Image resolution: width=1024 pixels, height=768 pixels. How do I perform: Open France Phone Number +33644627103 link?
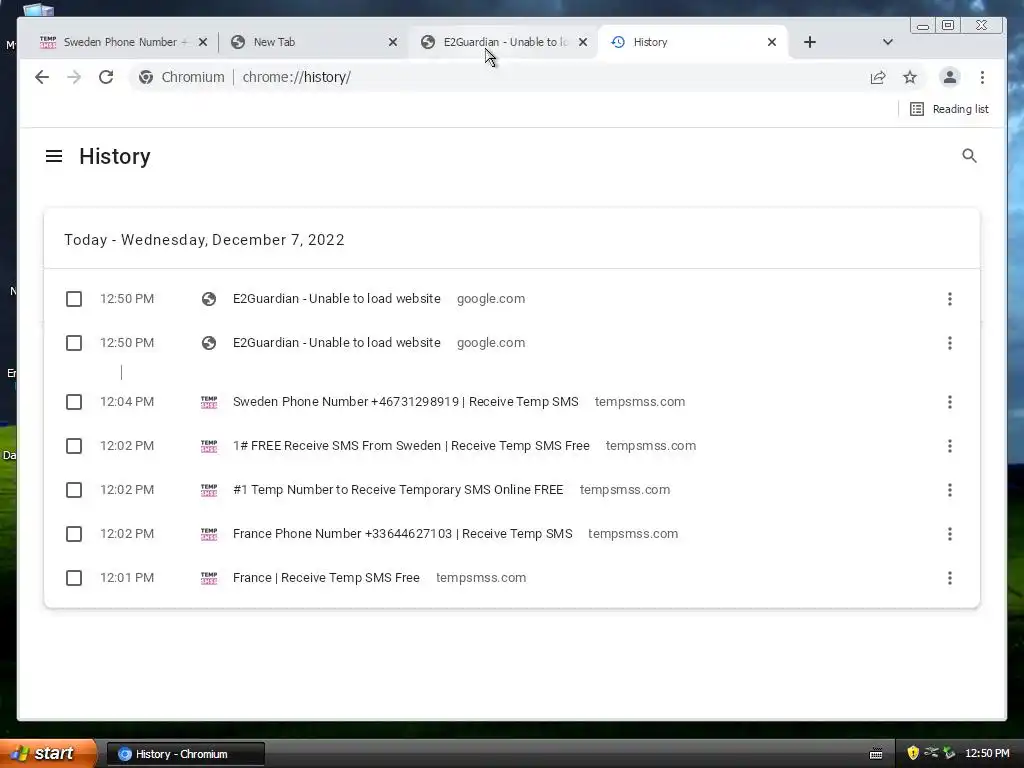[402, 534]
